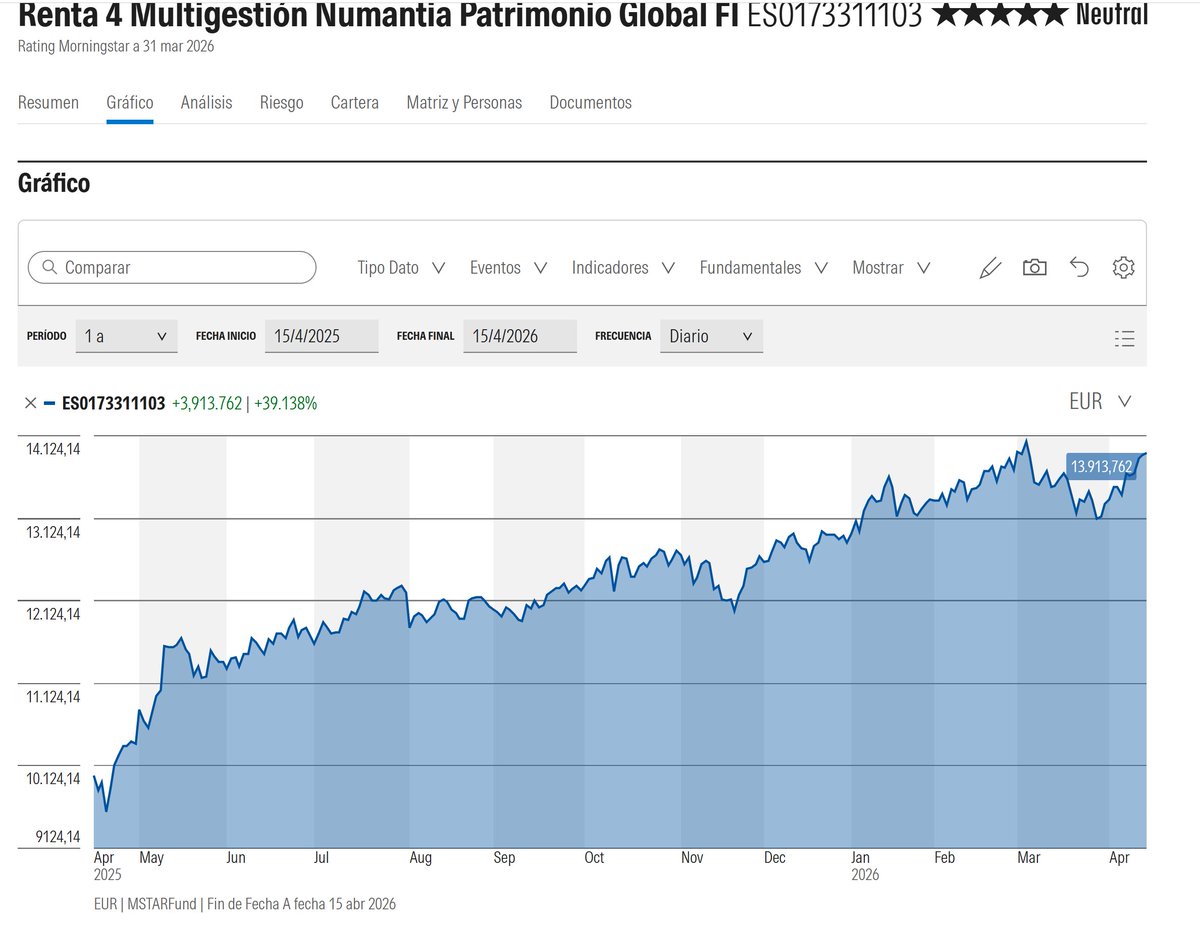Screen dimensions: 1200x926
Task: Click the ES0173311103 legend label
Action: pyautogui.click(x=113, y=403)
